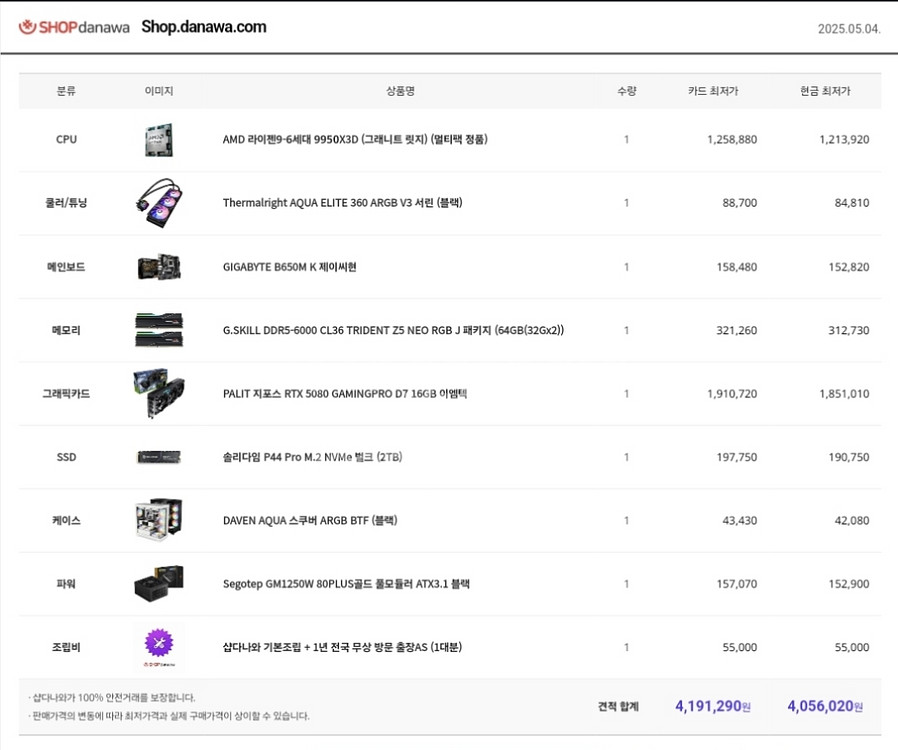Click the cash price 152,820
The height and width of the screenshot is (750, 898).
[x=849, y=267]
